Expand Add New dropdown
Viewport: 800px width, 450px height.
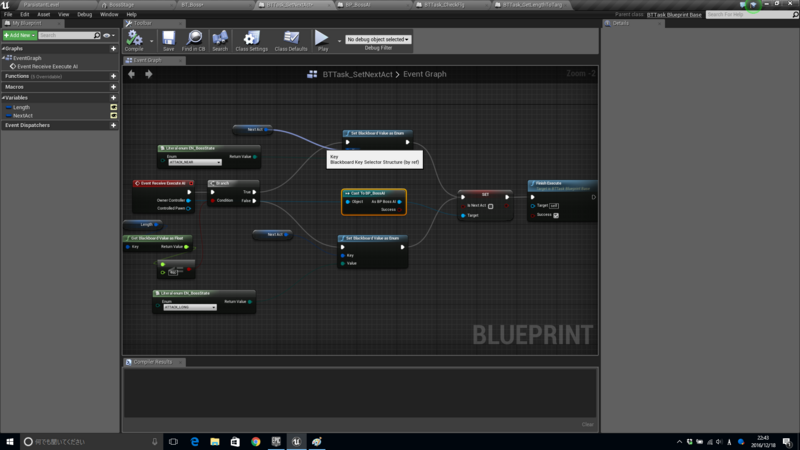click(x=19, y=35)
